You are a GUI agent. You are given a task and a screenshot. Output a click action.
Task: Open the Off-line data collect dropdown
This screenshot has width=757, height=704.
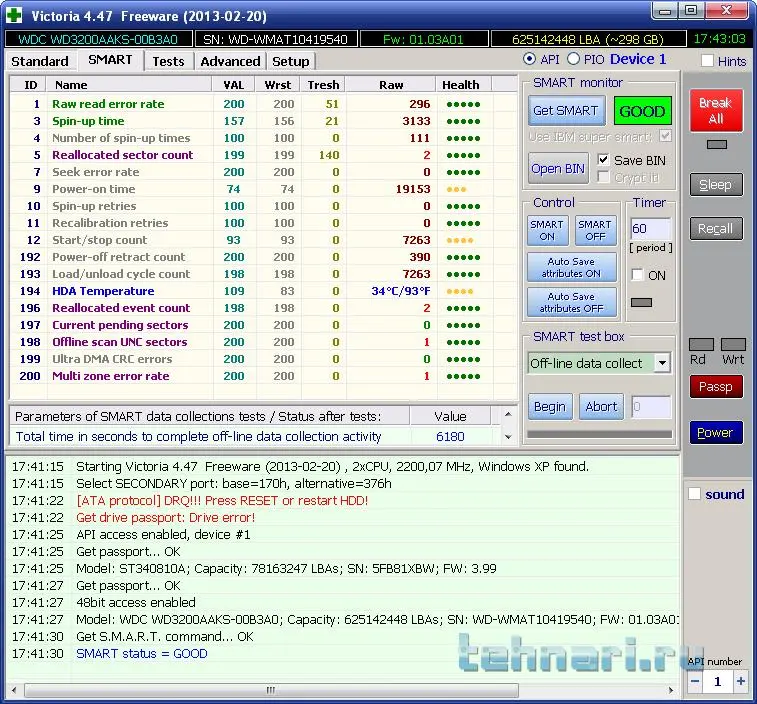tap(662, 363)
